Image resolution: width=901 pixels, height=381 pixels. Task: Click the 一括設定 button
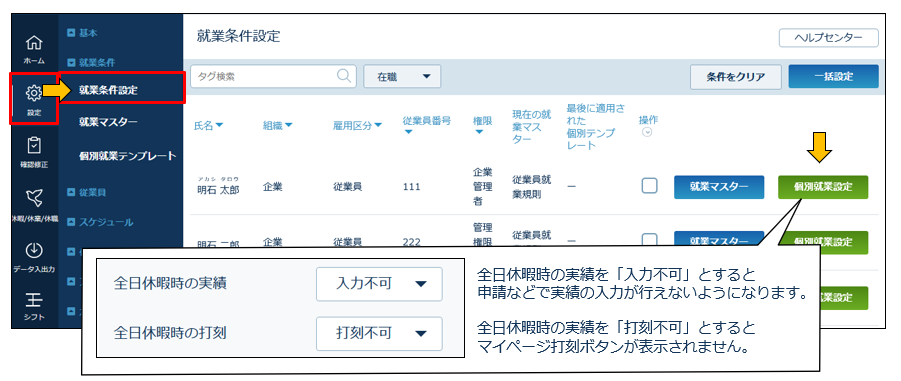pos(833,76)
